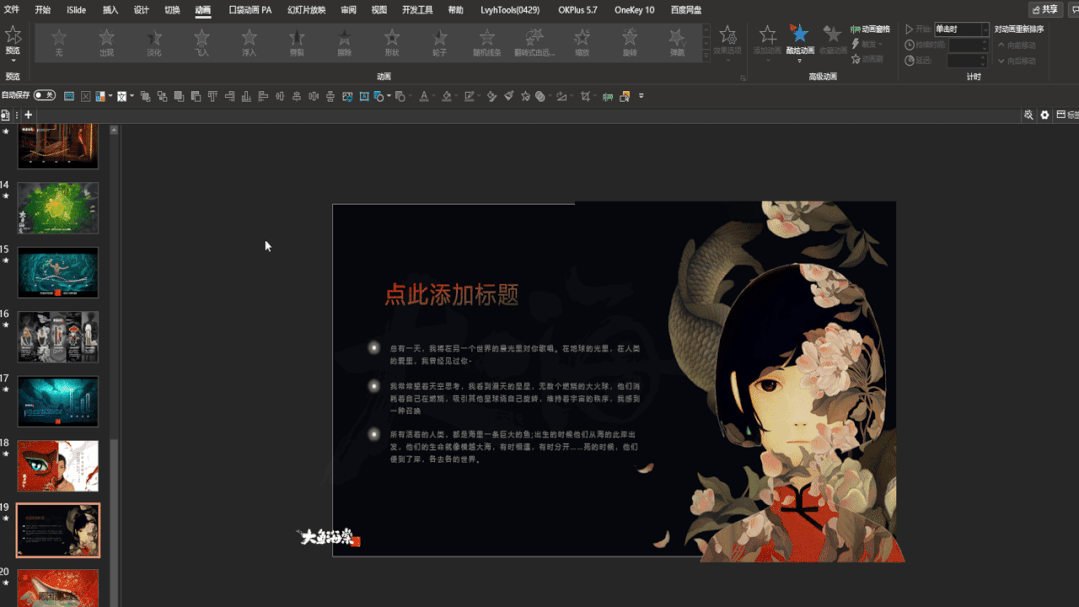Viewport: 1079px width, 607px height.
Task: Open 酷炫动画 blue star tool
Action: point(800,40)
